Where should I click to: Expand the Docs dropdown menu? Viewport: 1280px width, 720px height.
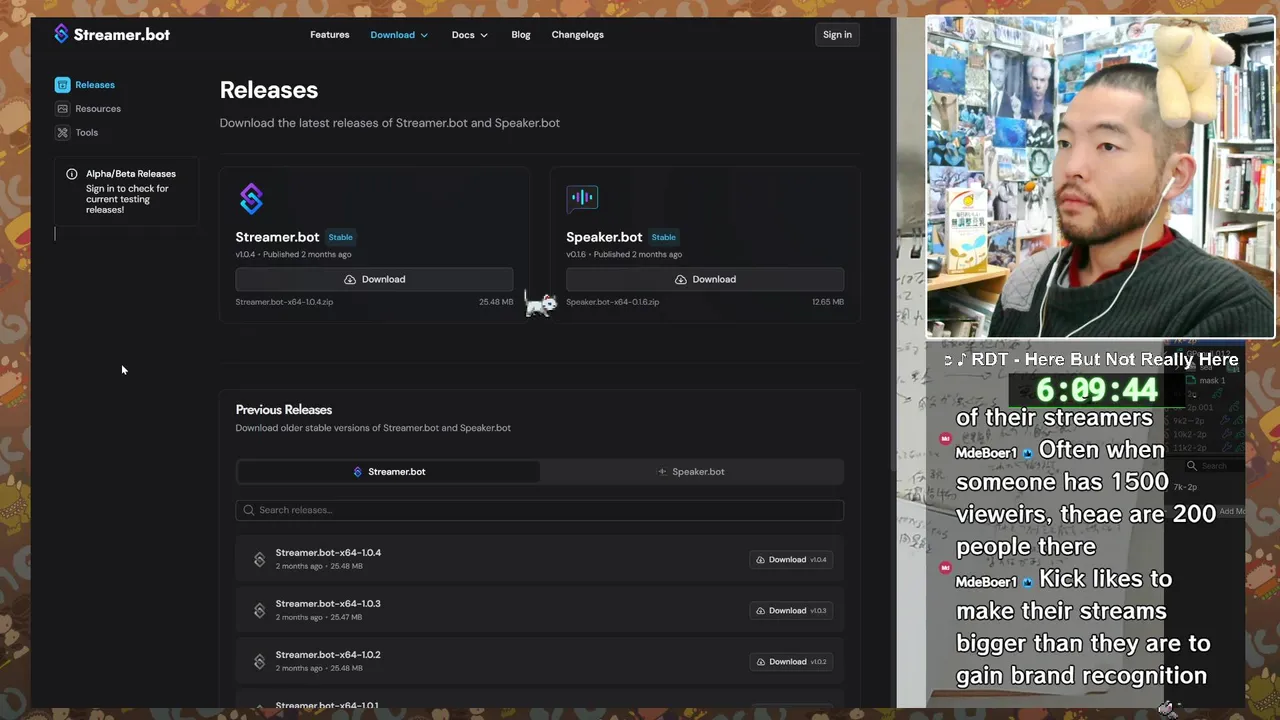[x=469, y=35]
